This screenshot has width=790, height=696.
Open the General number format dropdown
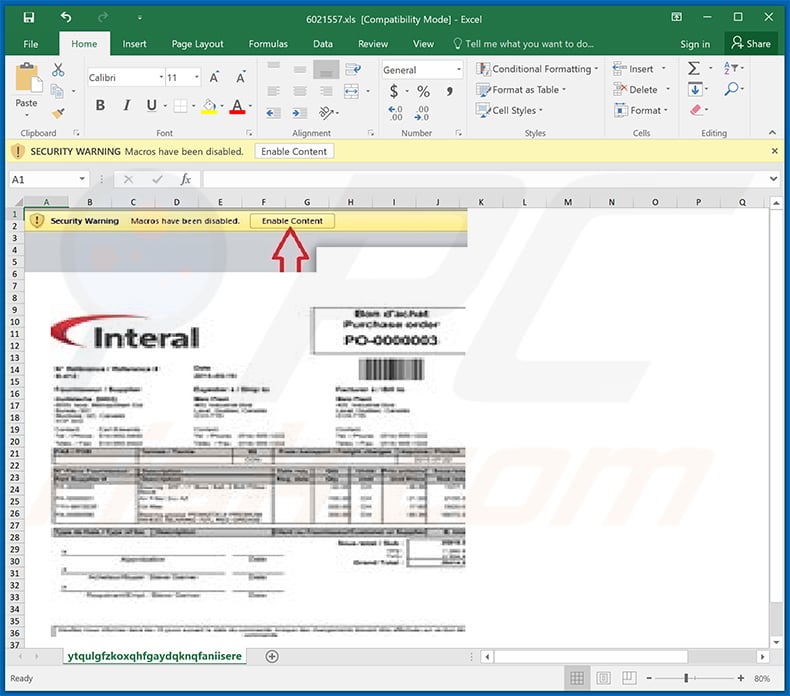click(458, 70)
